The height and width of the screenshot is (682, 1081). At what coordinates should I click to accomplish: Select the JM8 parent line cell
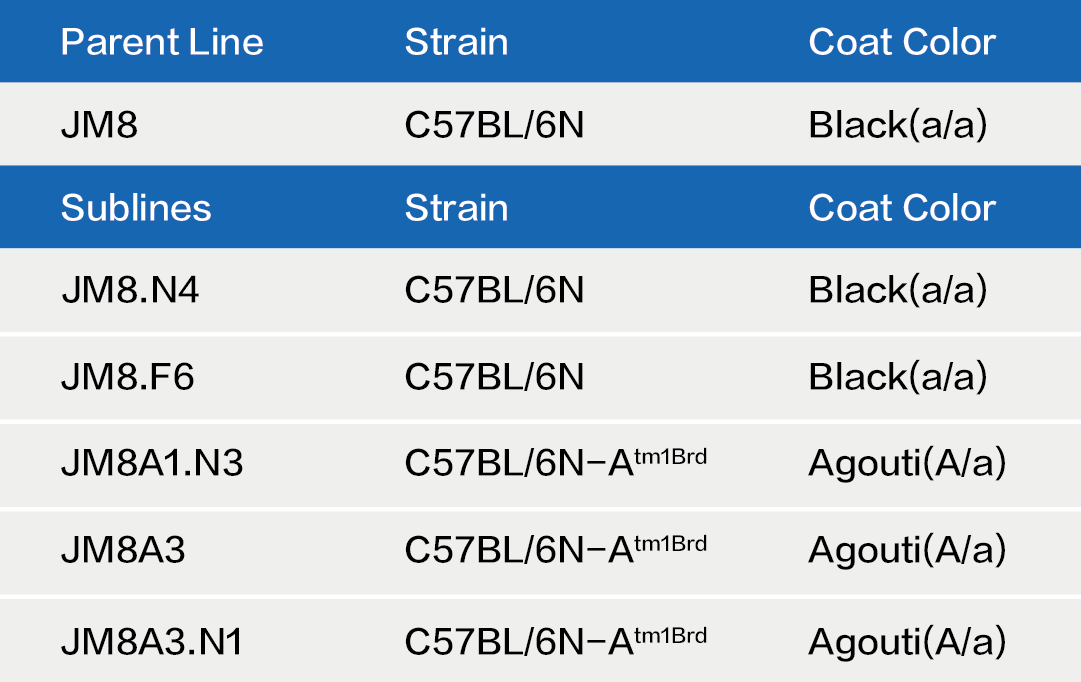pyautogui.click(x=99, y=125)
